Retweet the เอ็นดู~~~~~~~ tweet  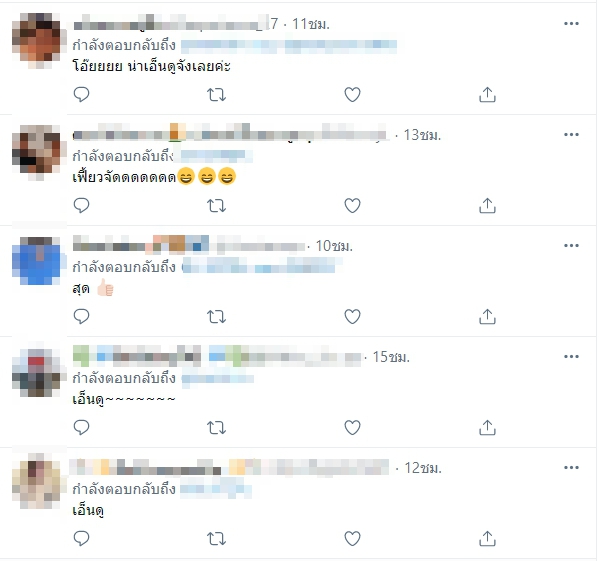tap(216, 428)
